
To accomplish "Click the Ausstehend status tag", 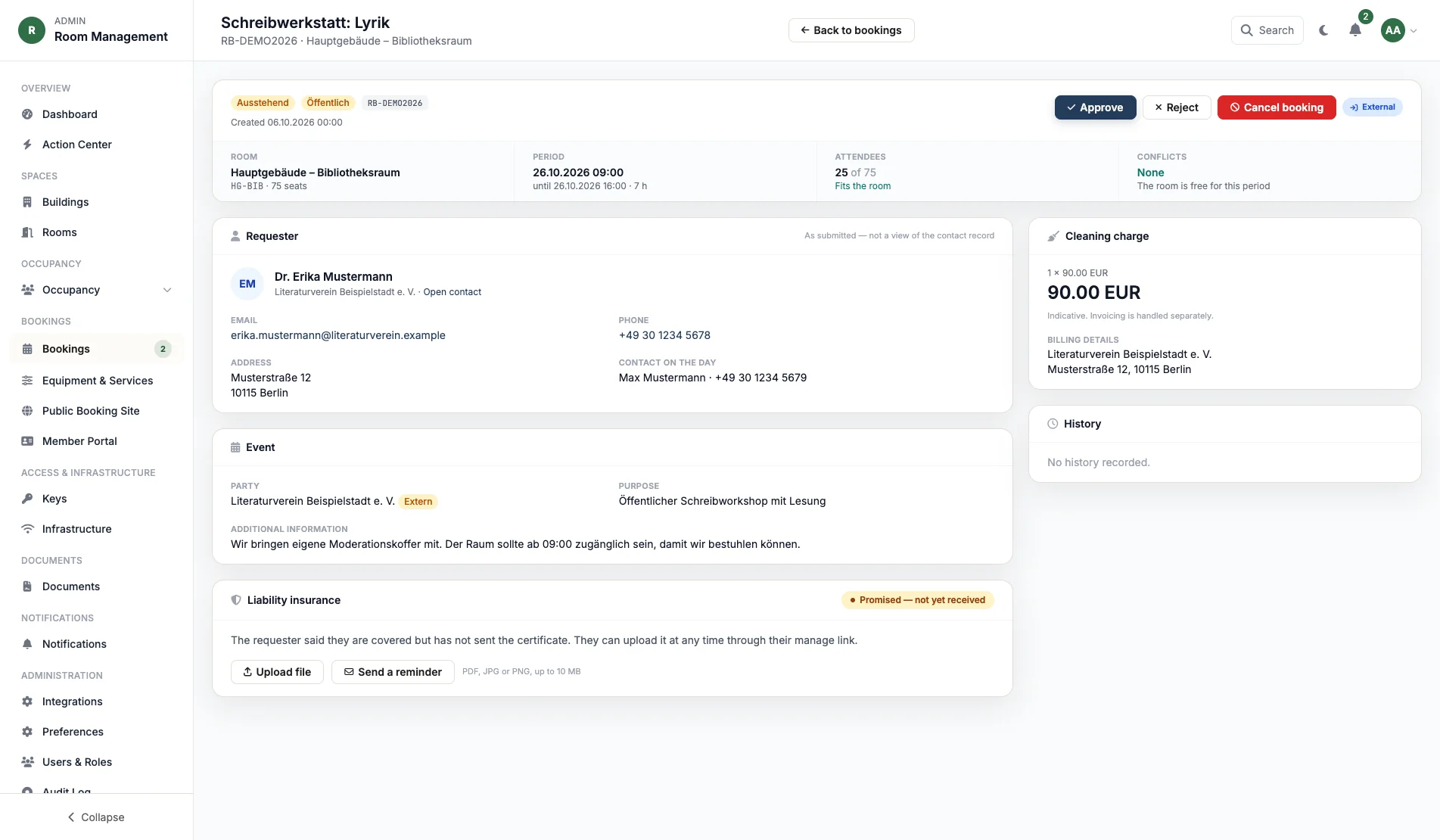I will 263,103.
